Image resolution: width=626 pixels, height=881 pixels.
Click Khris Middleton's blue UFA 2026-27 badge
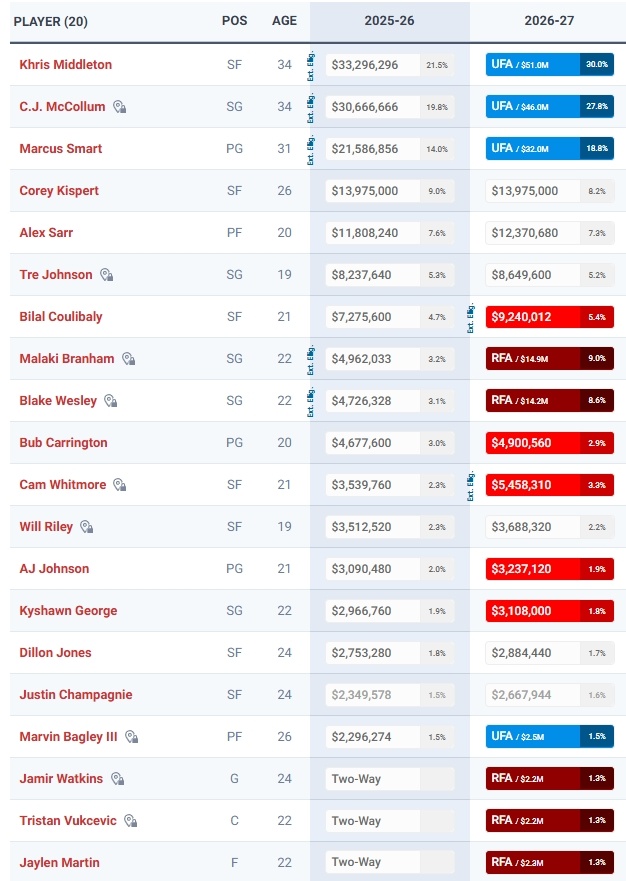click(532, 65)
